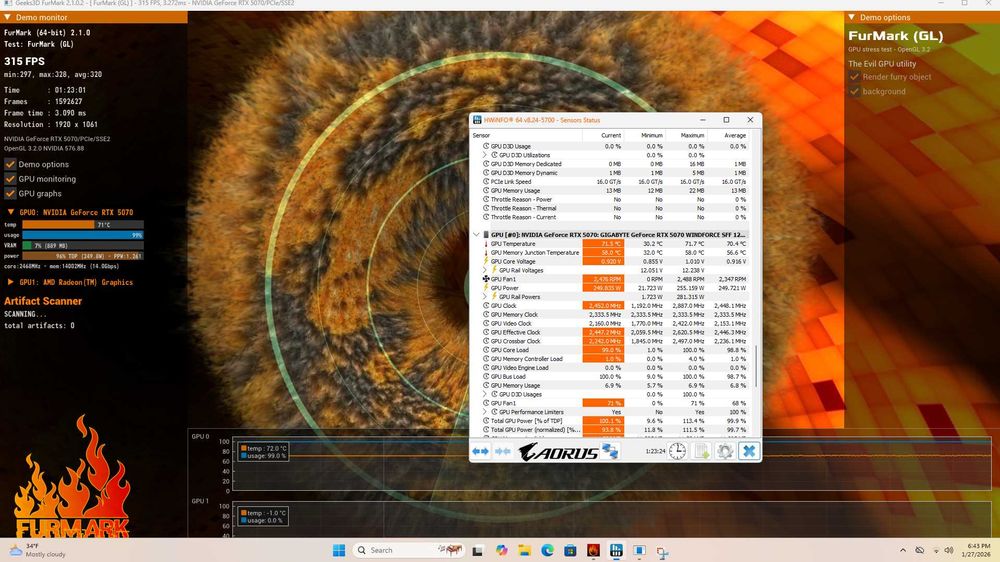Screen dimensions: 1000x562
Task: Click the thermometer icon beside GPU Temperature
Action: pos(486,244)
